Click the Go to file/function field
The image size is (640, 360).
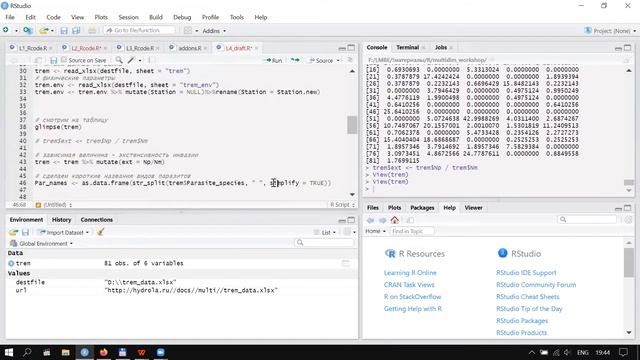click(x=139, y=30)
